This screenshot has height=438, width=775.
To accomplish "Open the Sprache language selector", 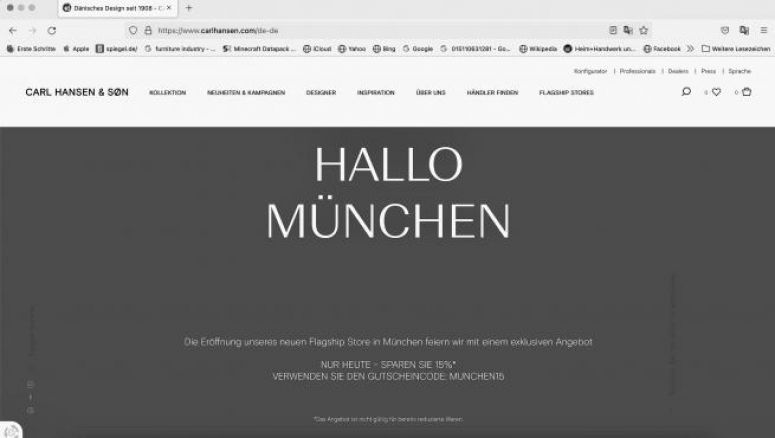I will 739,71.
